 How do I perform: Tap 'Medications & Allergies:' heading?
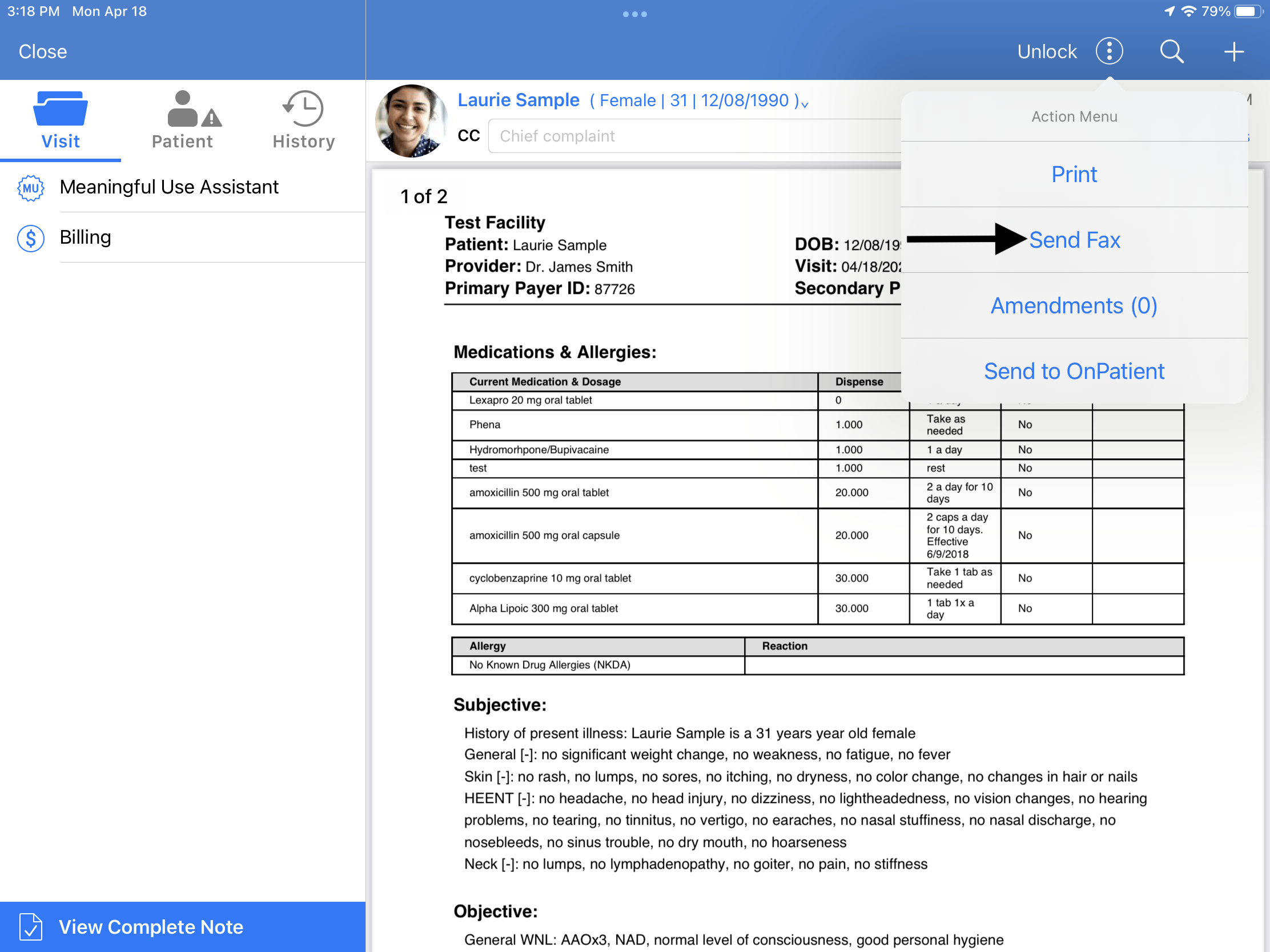554,352
